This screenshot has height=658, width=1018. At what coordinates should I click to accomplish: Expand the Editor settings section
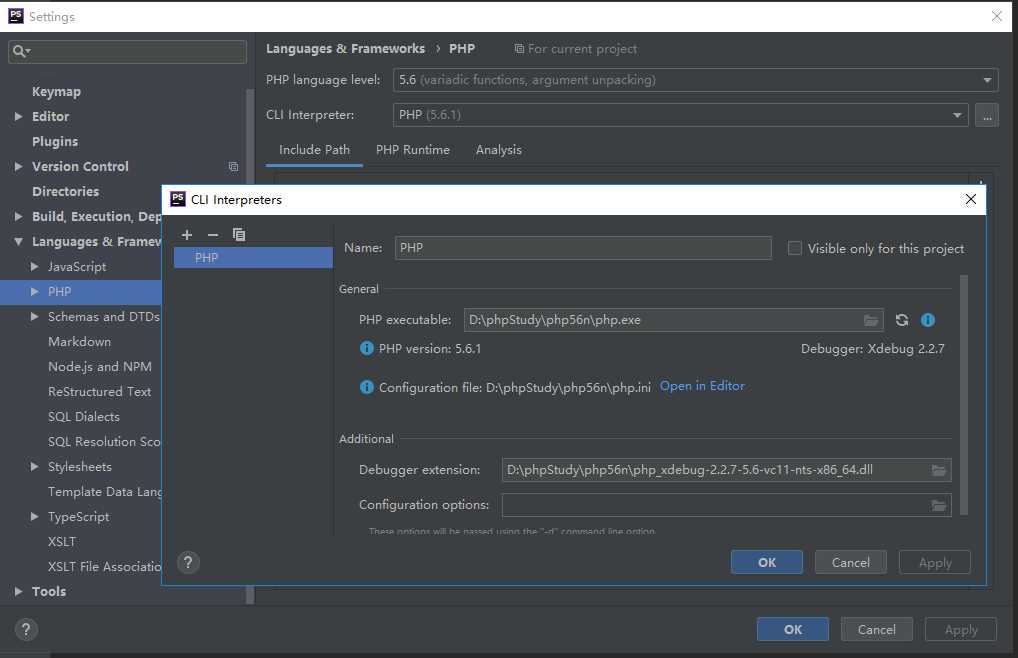click(x=19, y=117)
